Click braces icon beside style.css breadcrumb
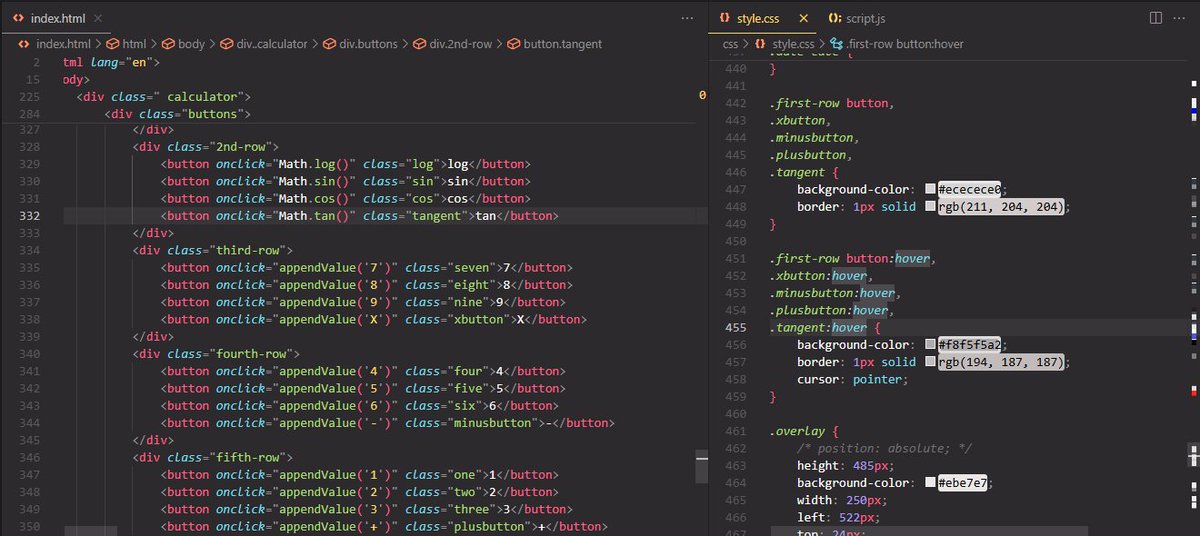Viewport: 1200px width, 536px height. point(761,44)
